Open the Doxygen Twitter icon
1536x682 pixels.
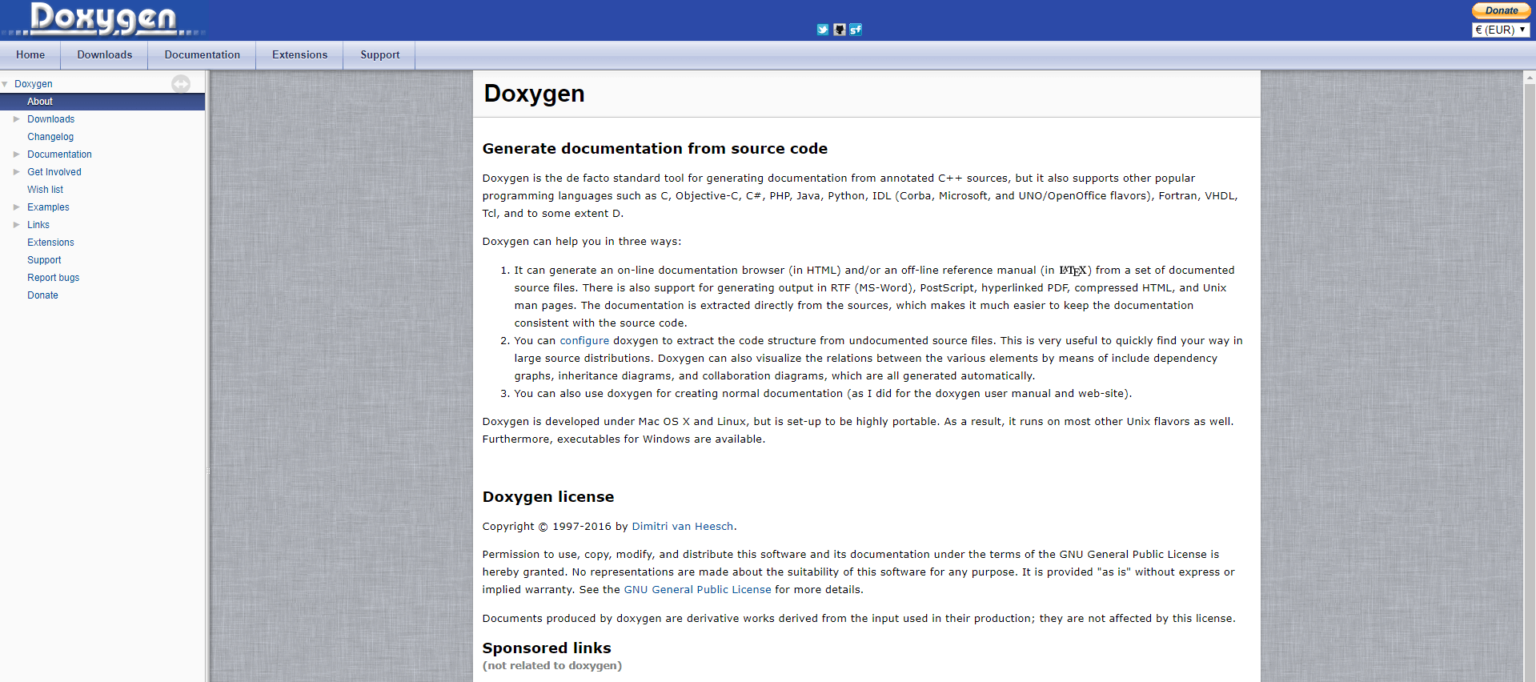pyautogui.click(x=822, y=29)
